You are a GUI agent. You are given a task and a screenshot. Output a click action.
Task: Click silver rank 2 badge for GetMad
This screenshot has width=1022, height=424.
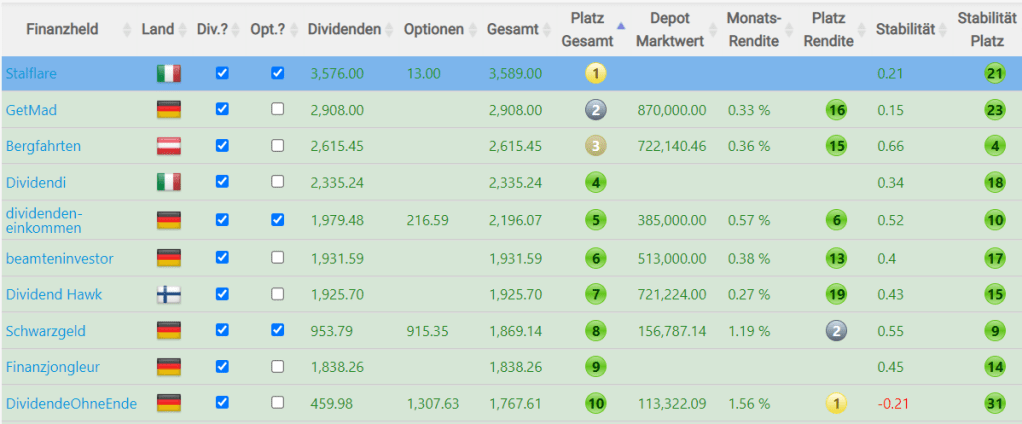click(596, 110)
